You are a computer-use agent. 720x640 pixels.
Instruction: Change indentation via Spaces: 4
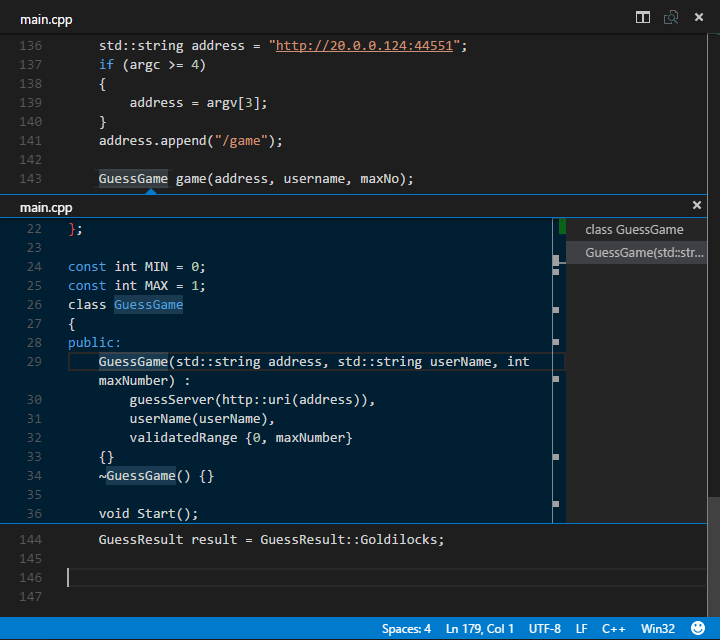(406, 629)
